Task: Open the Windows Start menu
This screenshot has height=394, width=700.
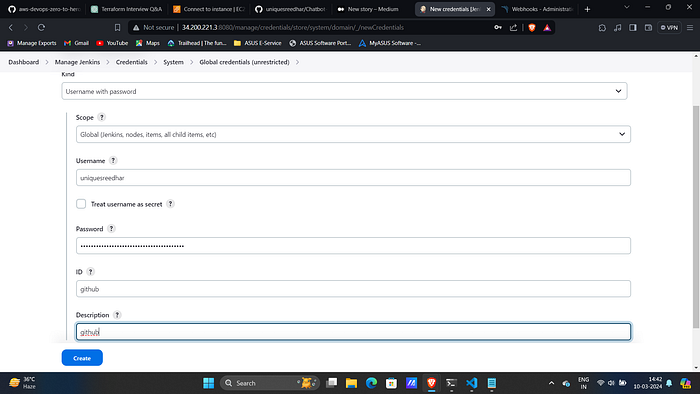Action: [x=208, y=383]
